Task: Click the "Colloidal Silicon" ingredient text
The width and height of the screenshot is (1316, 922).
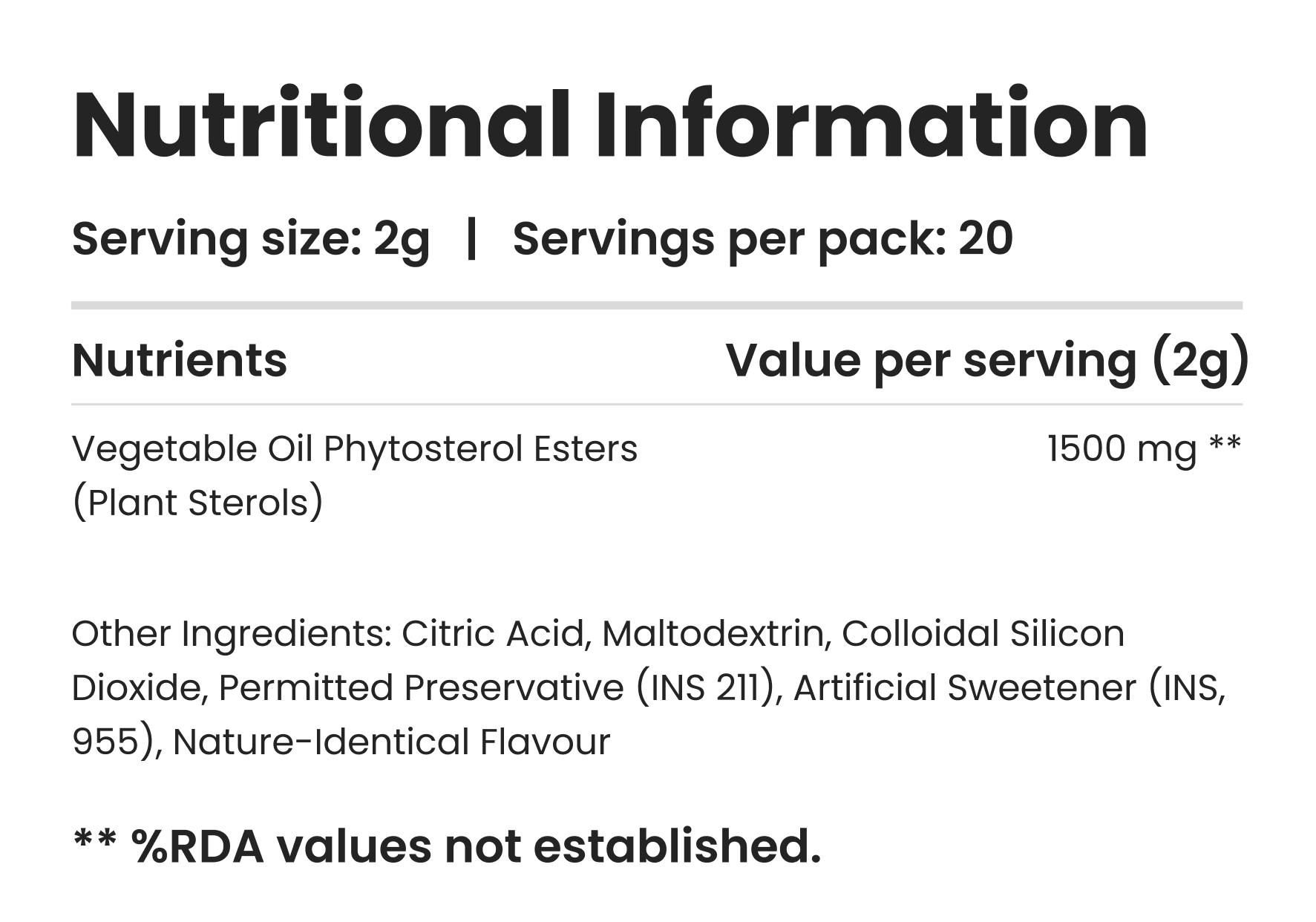Action: click(983, 634)
